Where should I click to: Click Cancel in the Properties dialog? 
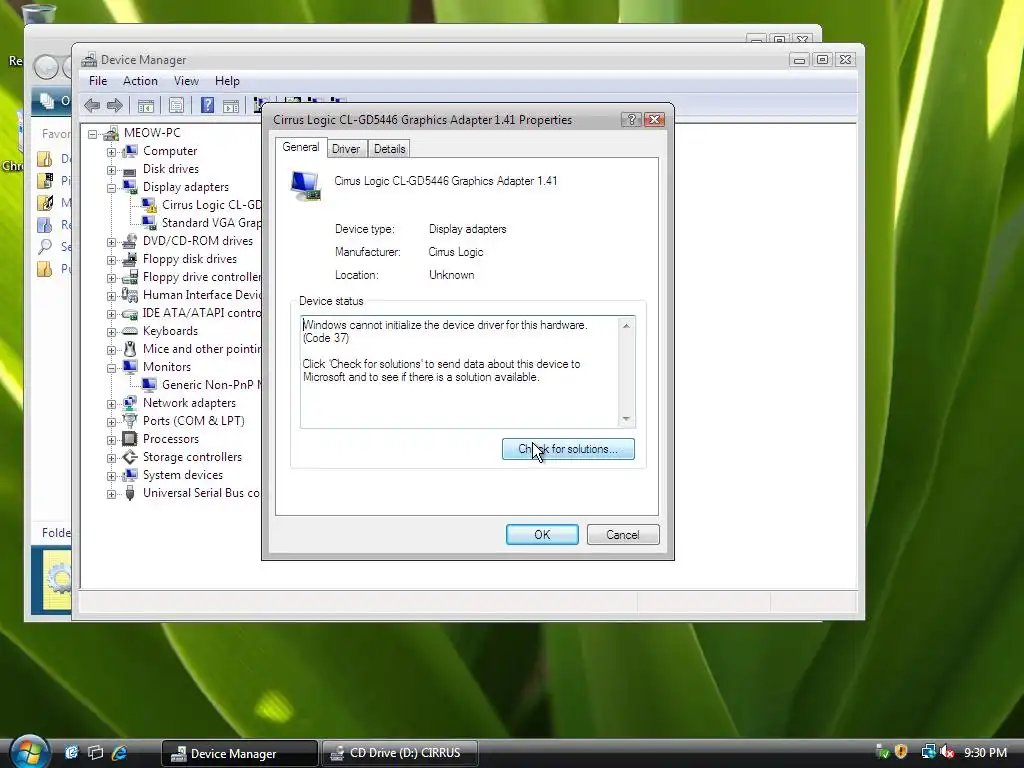(x=623, y=535)
